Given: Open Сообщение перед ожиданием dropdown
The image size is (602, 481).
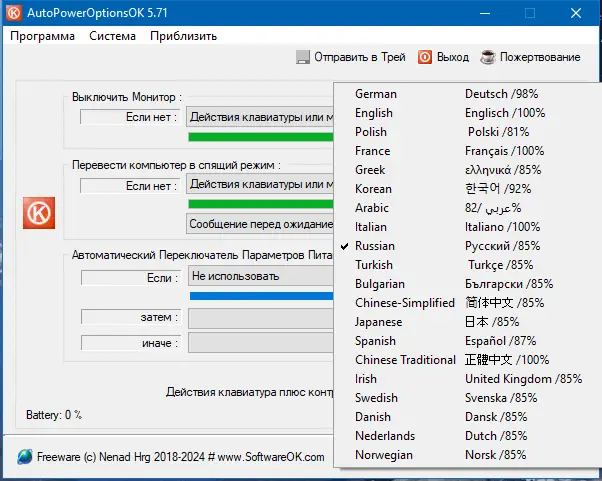Looking at the screenshot, I should [260, 224].
